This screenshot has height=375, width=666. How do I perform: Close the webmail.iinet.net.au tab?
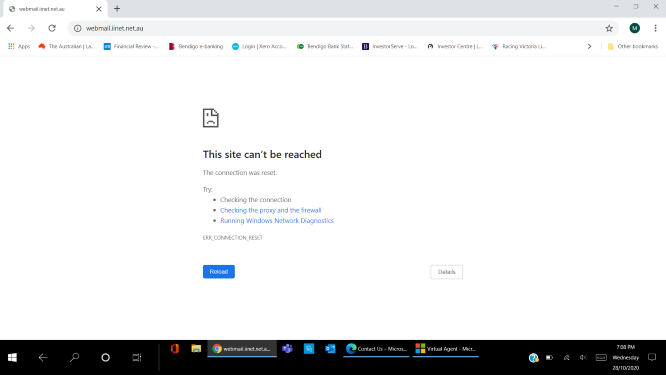pos(99,9)
